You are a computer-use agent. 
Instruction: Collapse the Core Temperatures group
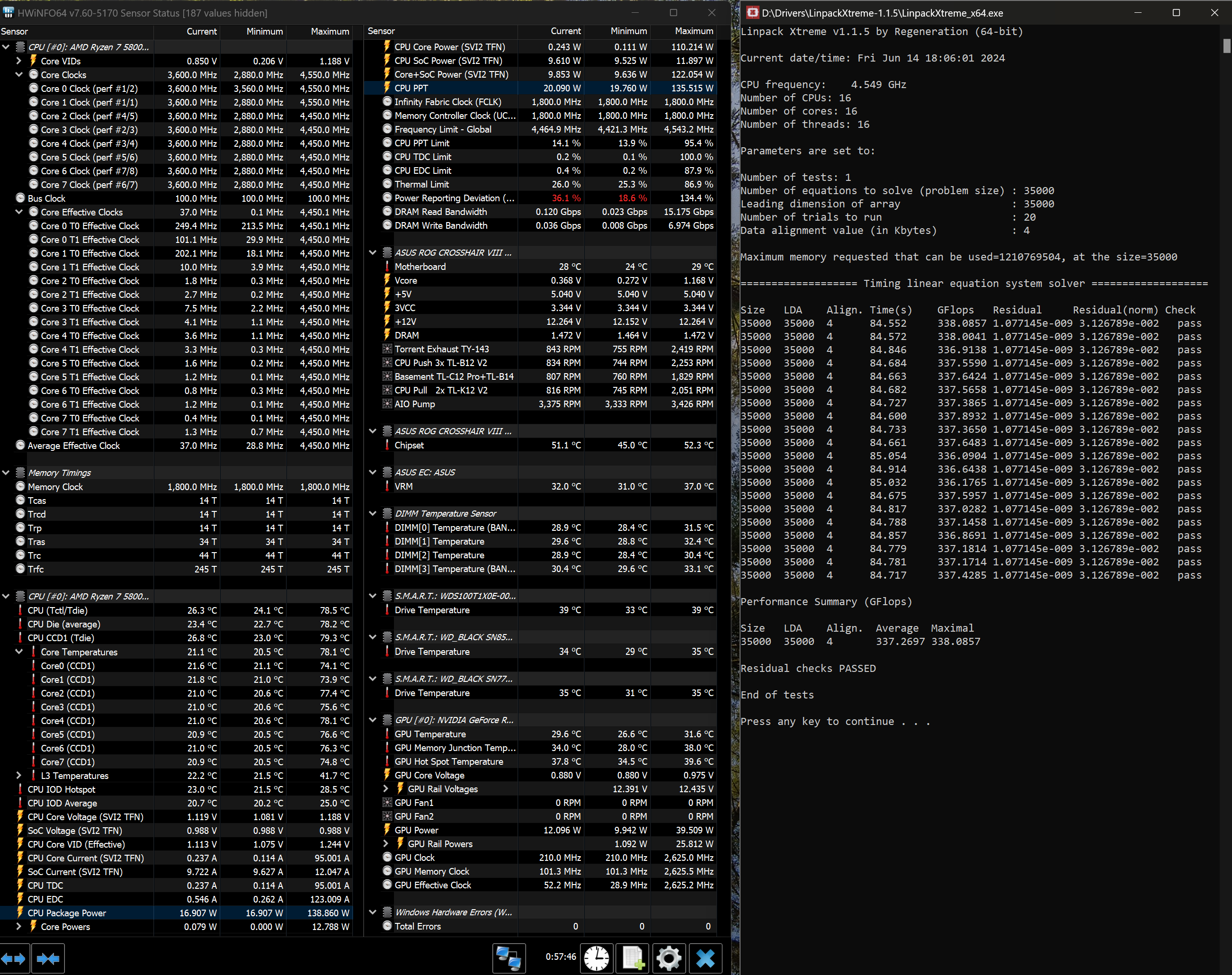coord(19,651)
